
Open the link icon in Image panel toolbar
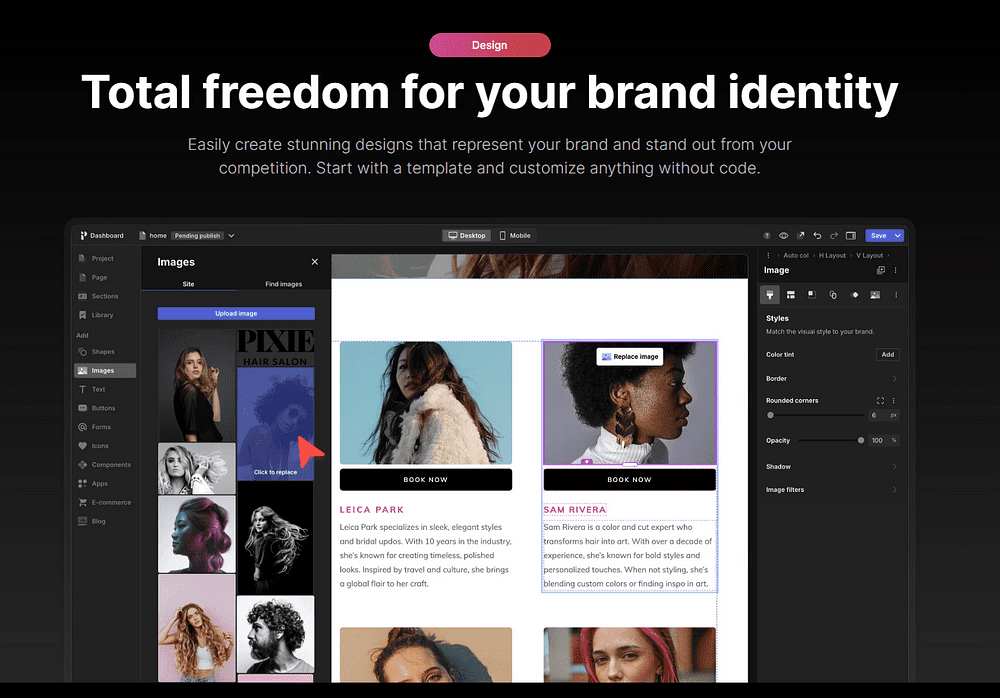point(833,295)
